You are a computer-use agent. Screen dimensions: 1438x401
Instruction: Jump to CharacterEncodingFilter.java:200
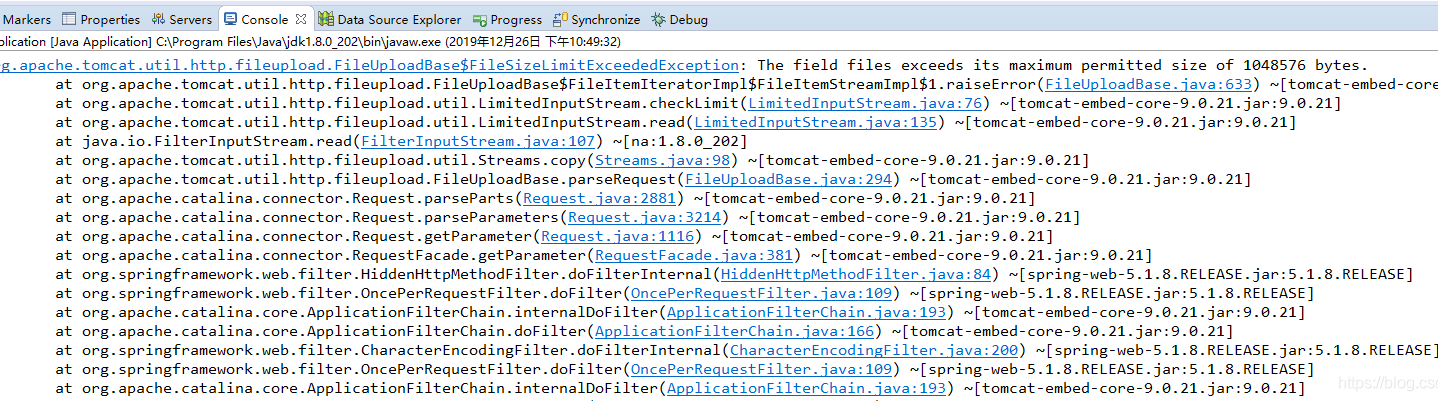(875, 351)
